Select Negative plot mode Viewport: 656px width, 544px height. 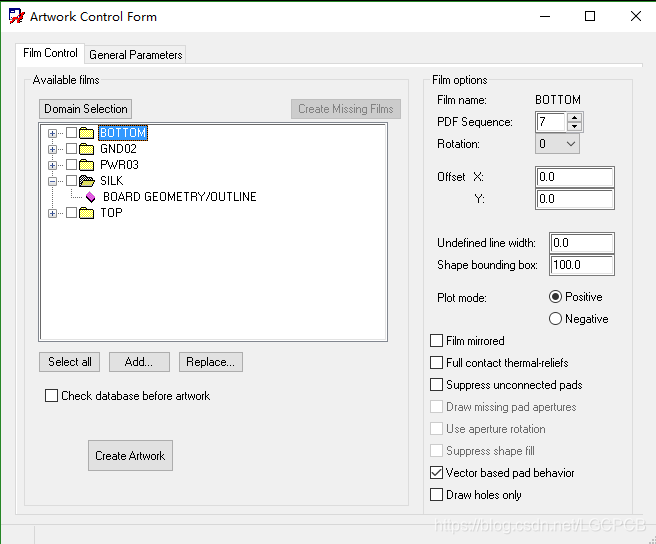[x=555, y=319]
